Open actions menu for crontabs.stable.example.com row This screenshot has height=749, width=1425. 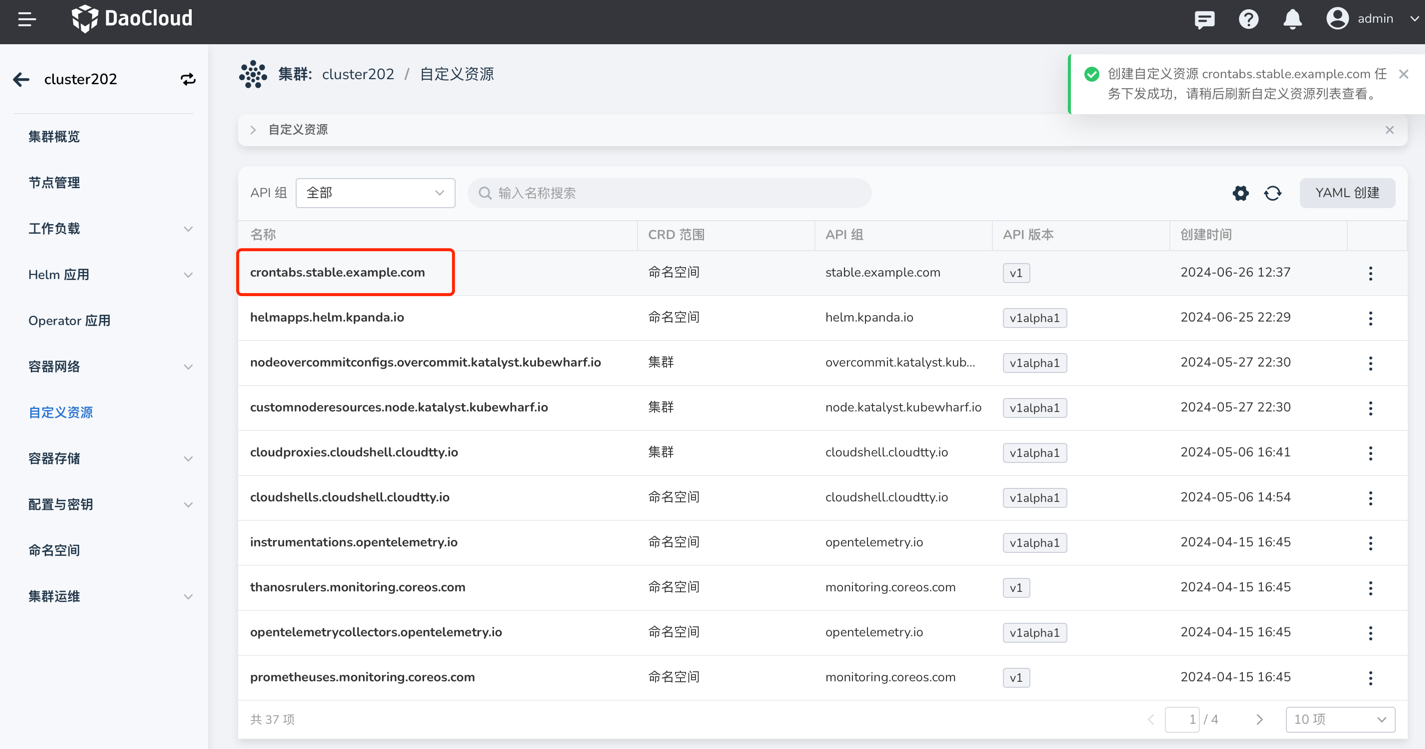[x=1370, y=273]
